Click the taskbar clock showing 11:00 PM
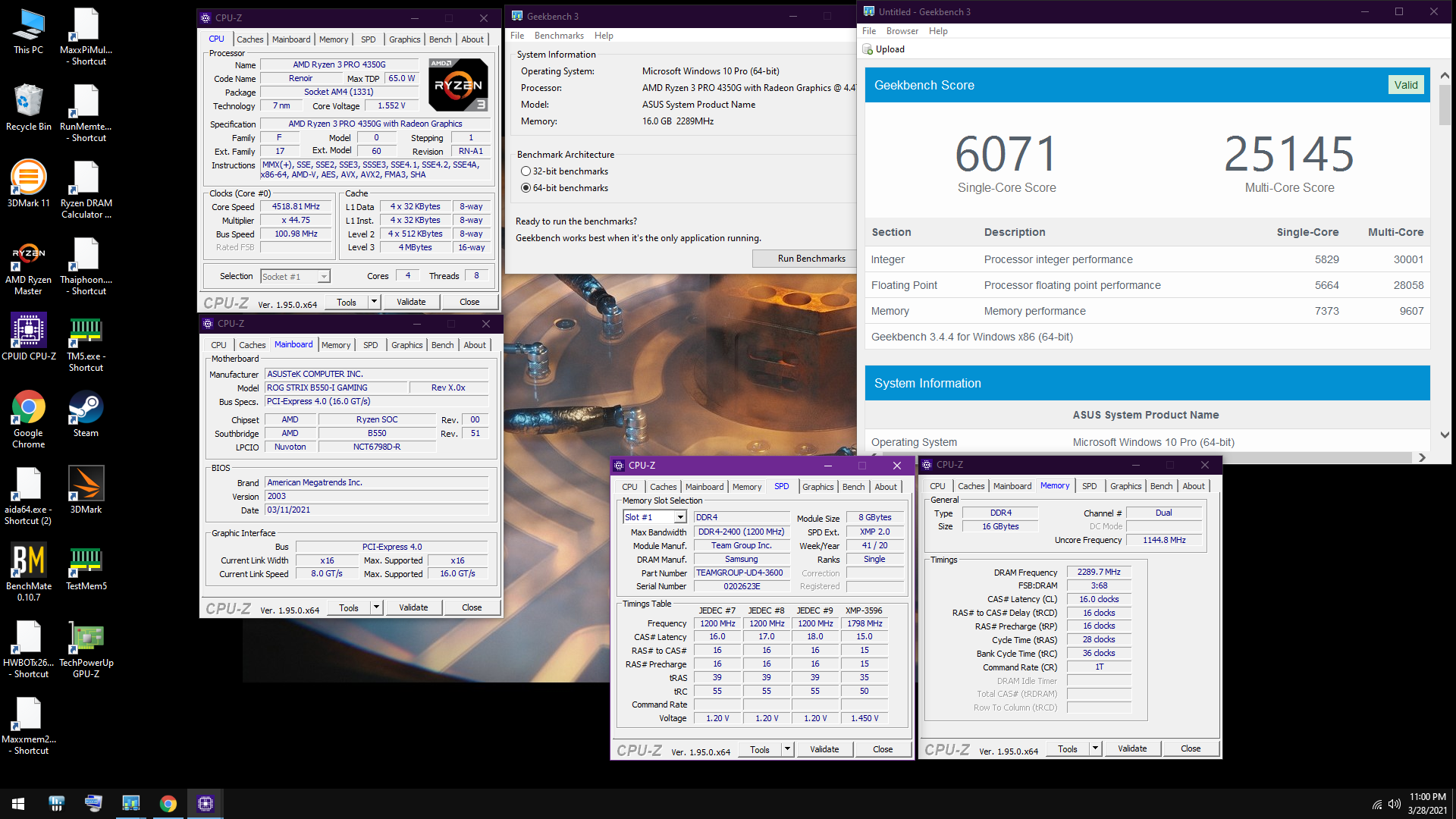 coord(1427,804)
